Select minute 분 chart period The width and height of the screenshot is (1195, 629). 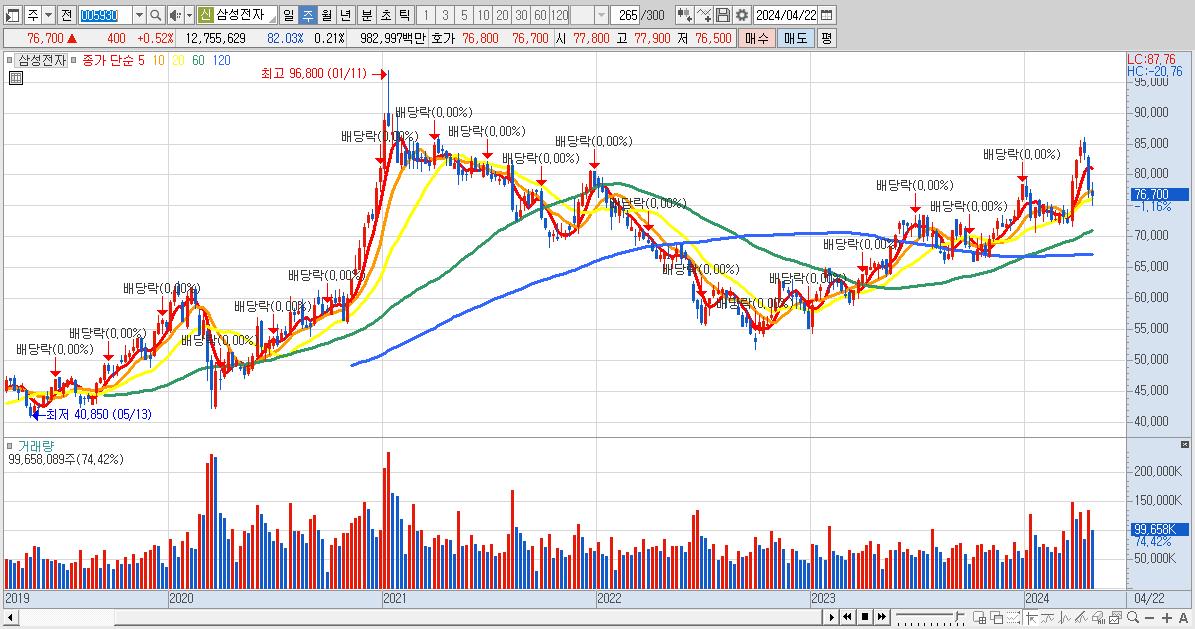tap(367, 14)
